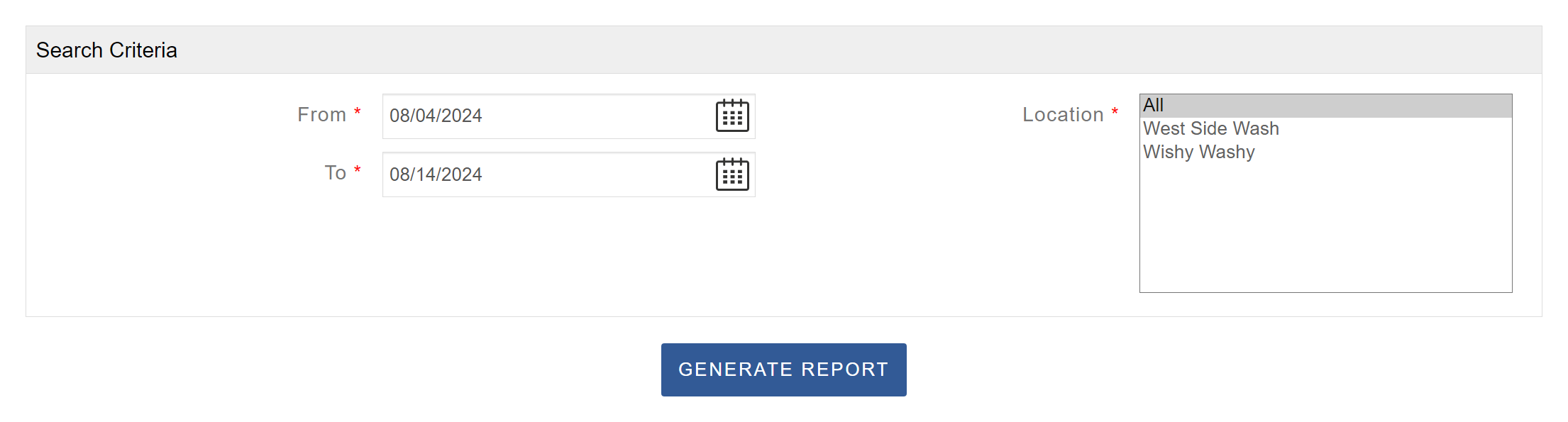Open the To date calendar picker
This screenshot has width=1568, height=422.
pos(732,174)
